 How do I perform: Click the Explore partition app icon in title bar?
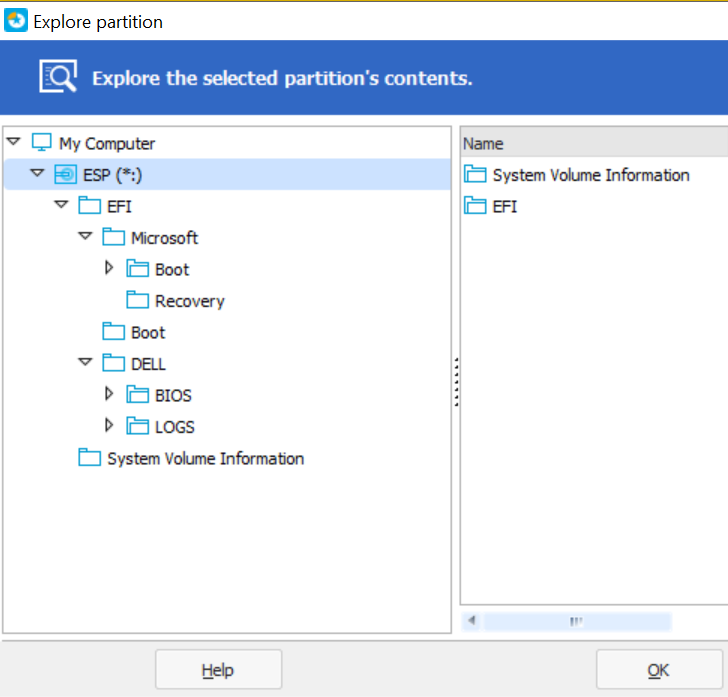pyautogui.click(x=16, y=20)
